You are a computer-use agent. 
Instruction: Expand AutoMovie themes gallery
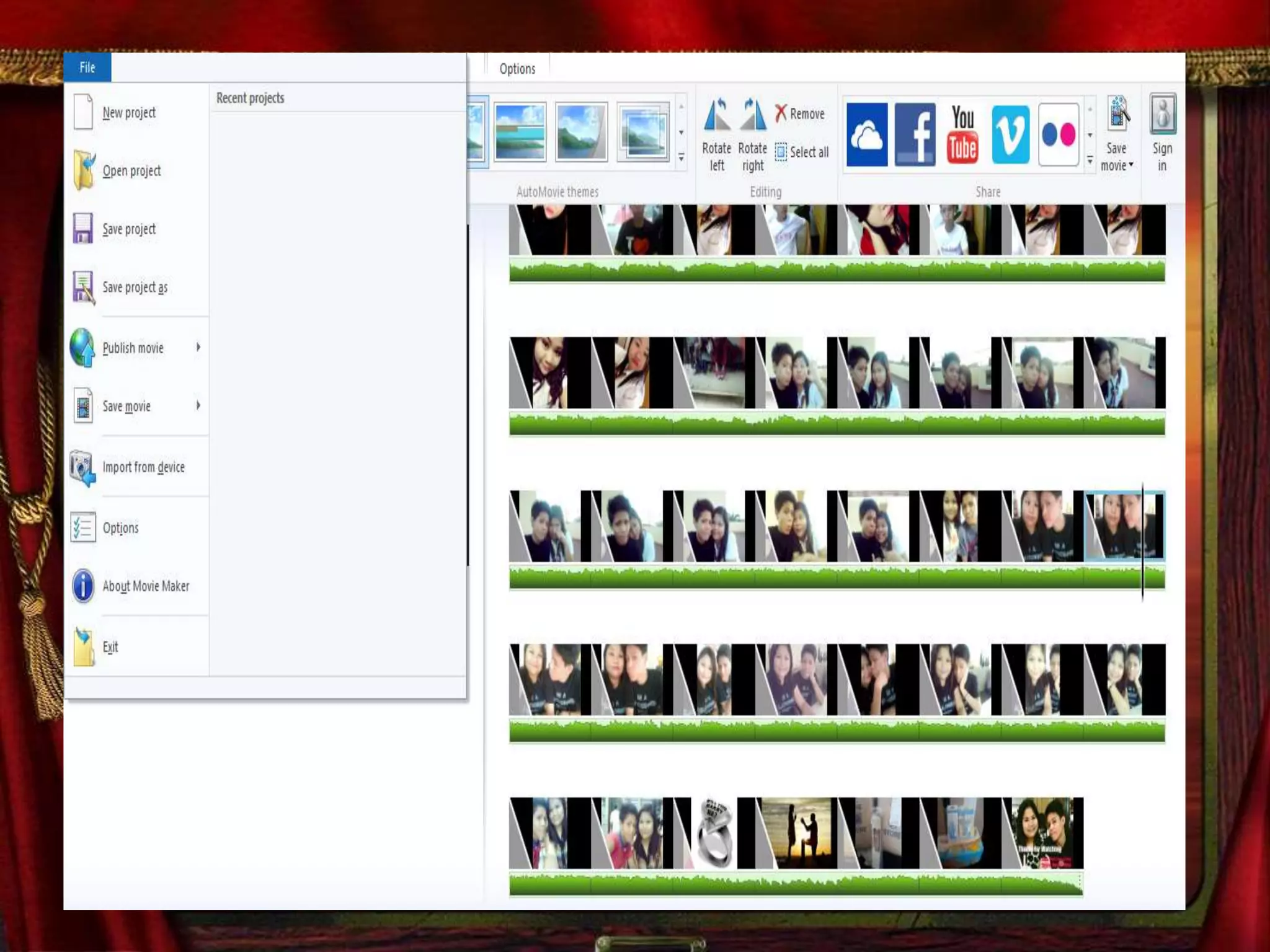[x=681, y=158]
